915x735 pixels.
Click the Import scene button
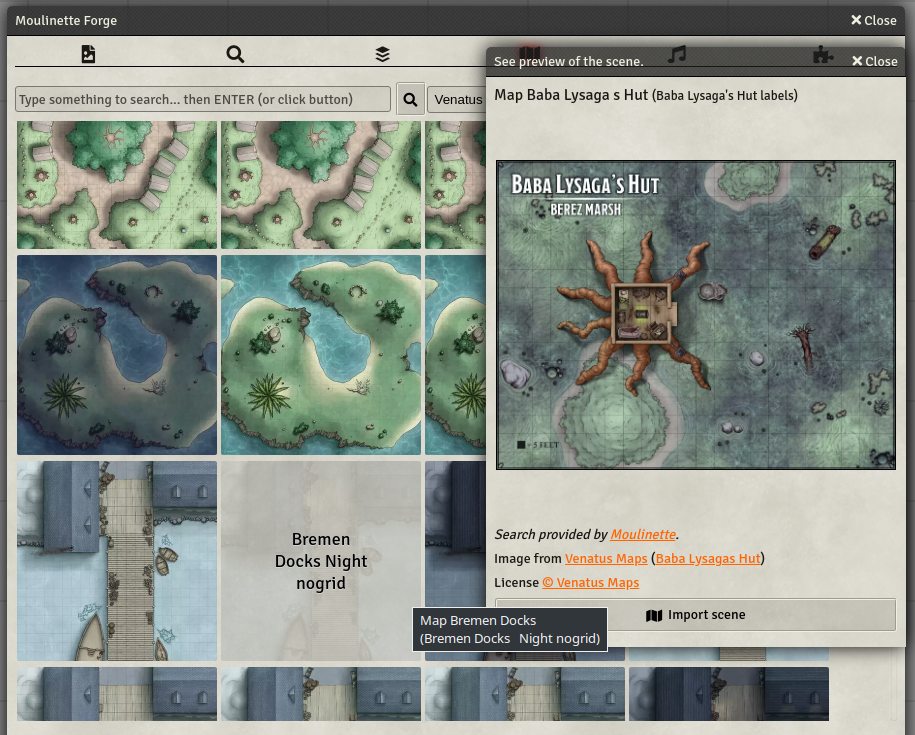pos(695,615)
